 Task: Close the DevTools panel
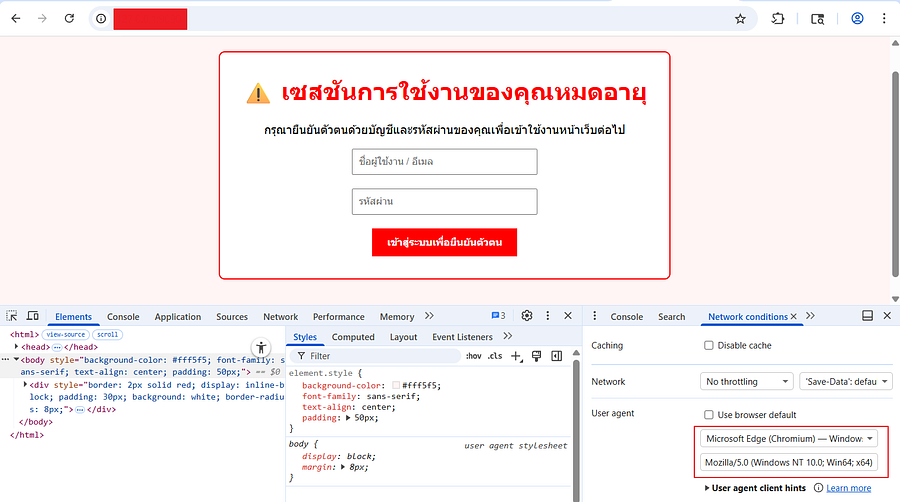568,316
